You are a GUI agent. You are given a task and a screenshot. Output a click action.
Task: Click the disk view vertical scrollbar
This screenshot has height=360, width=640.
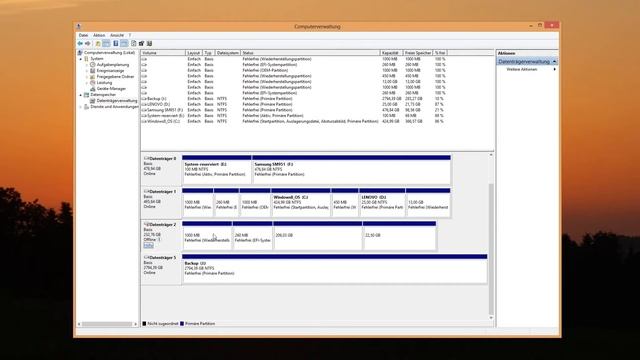(491, 249)
